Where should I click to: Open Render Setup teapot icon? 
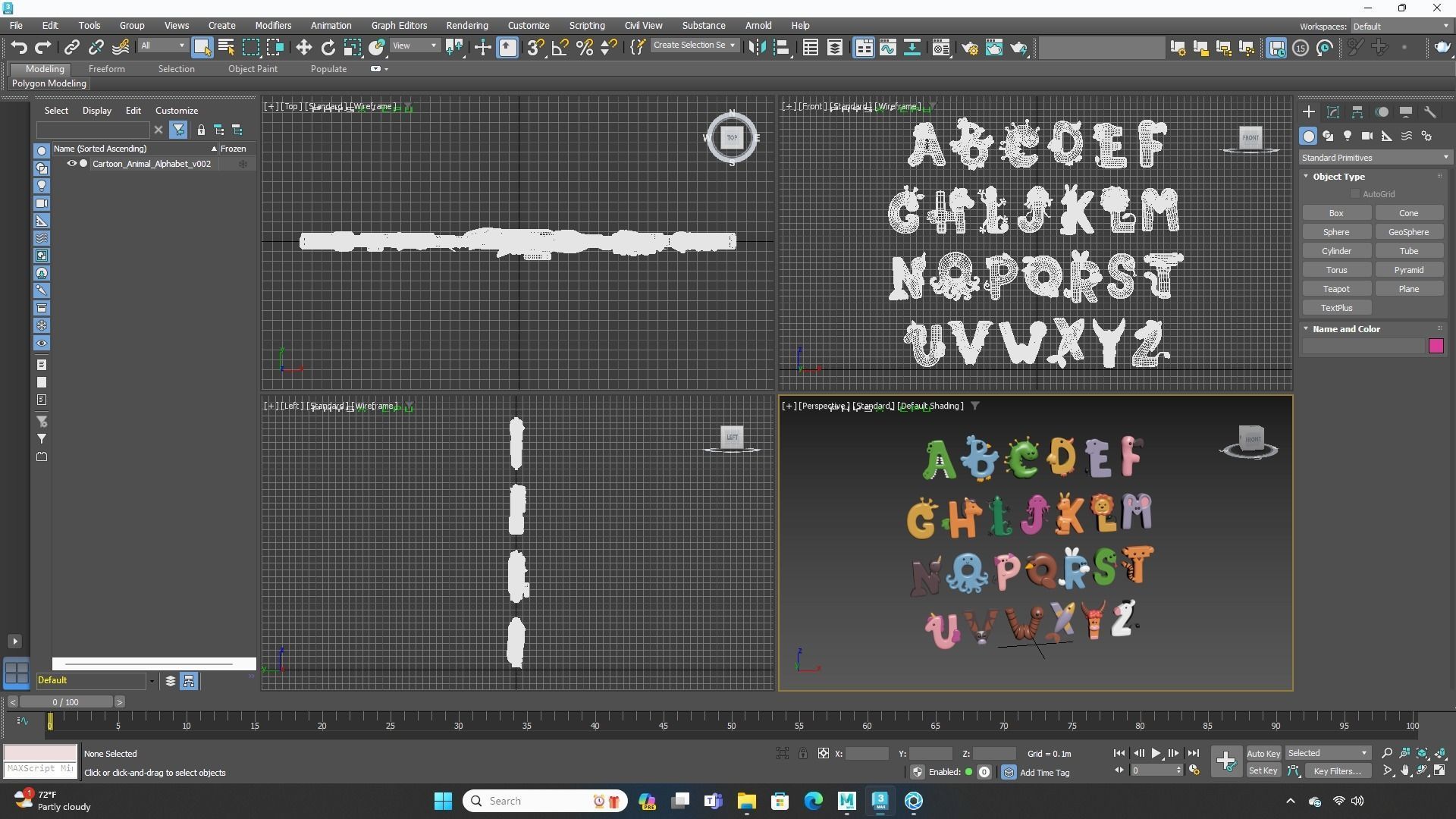pyautogui.click(x=970, y=47)
